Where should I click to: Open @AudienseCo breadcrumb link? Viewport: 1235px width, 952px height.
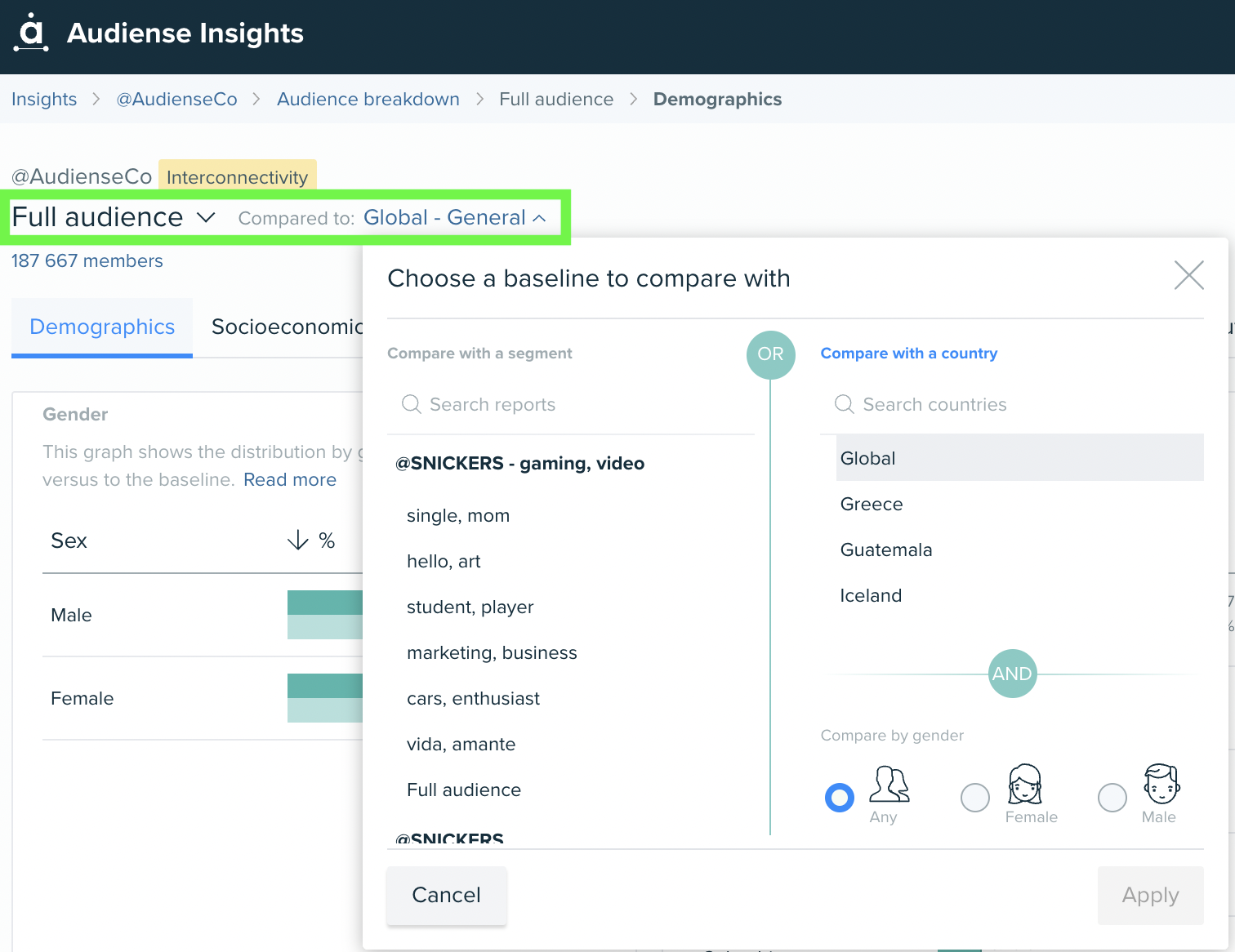pos(176,99)
